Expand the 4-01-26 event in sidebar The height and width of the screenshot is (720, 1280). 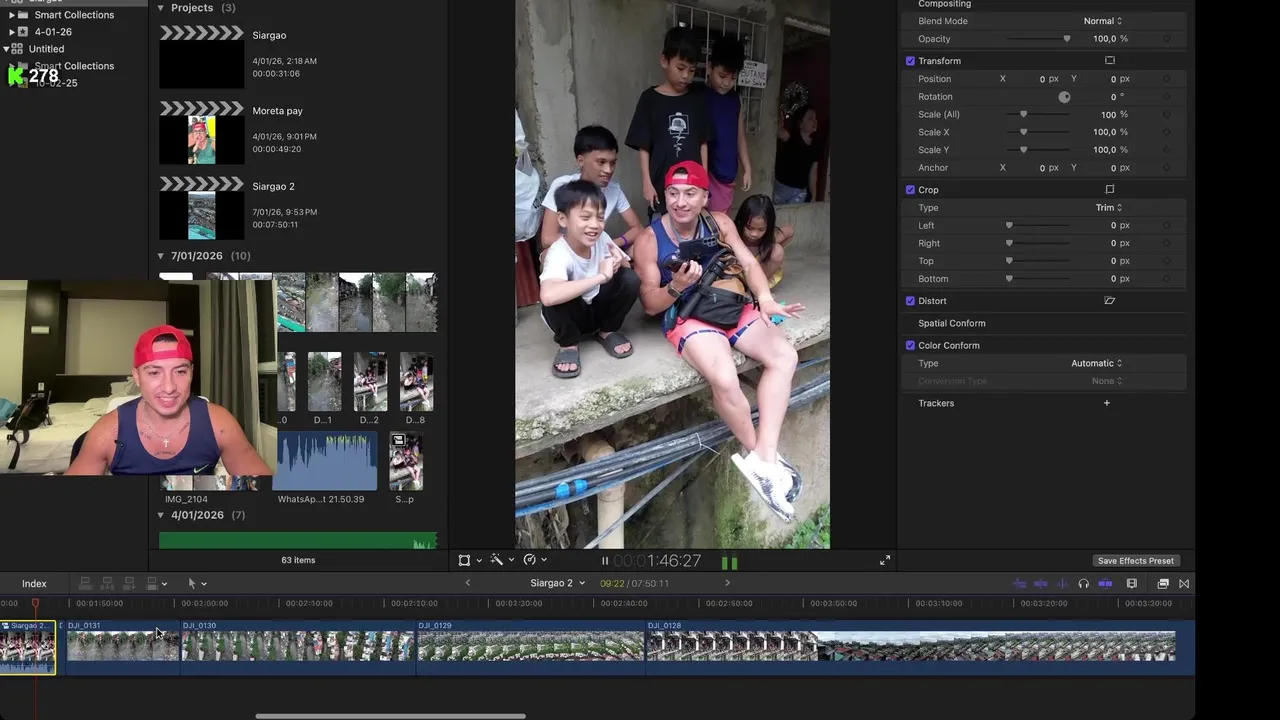click(x=12, y=32)
